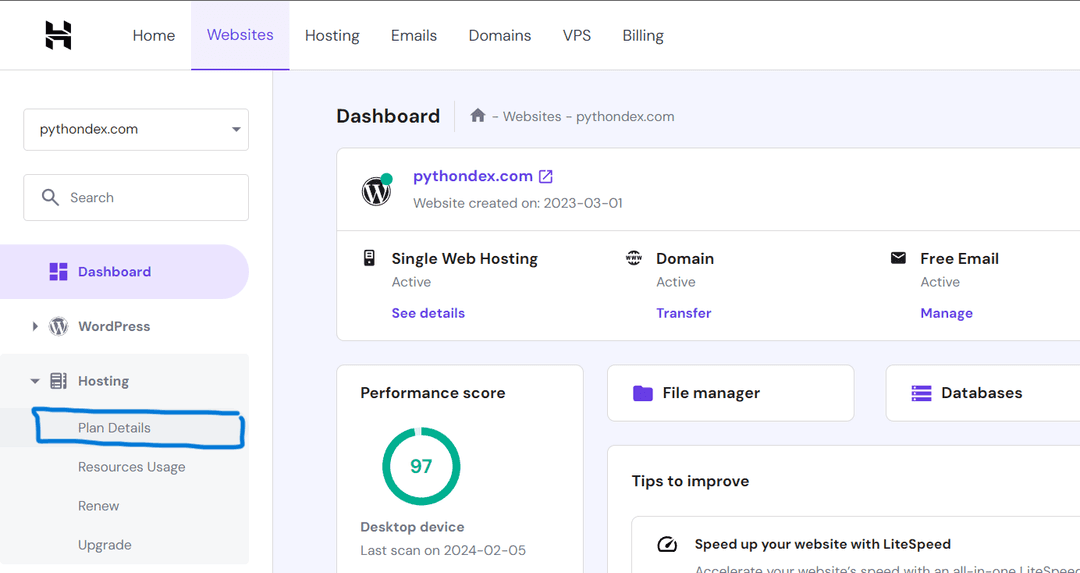Viewport: 1080px width, 573px height.
Task: Switch to the Domains tab
Action: 500,35
